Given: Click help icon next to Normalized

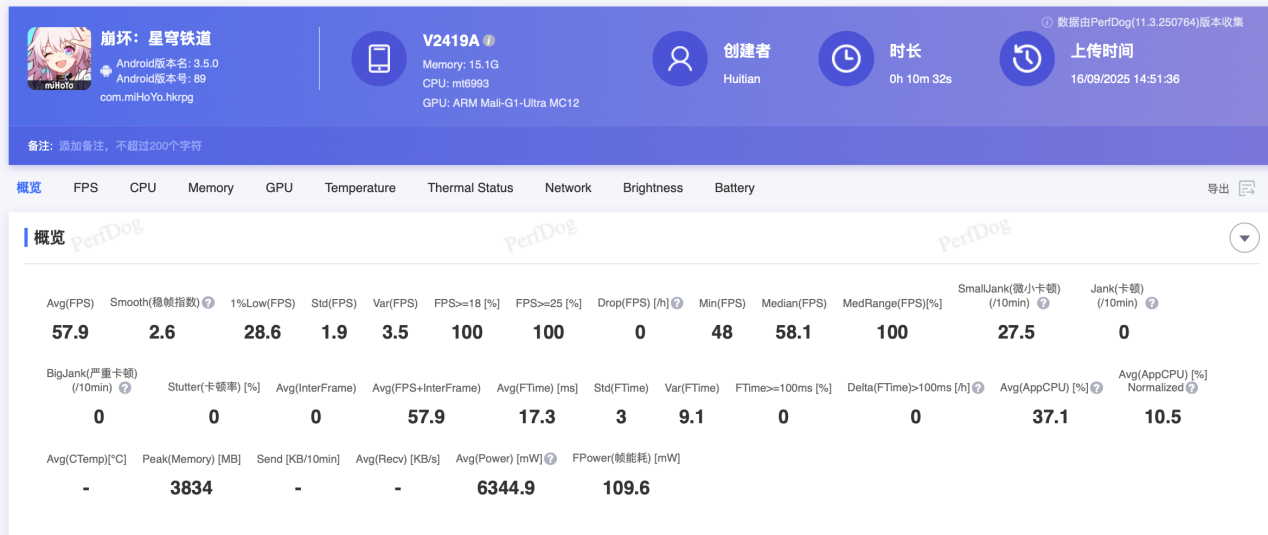Looking at the screenshot, I should coord(1192,387).
